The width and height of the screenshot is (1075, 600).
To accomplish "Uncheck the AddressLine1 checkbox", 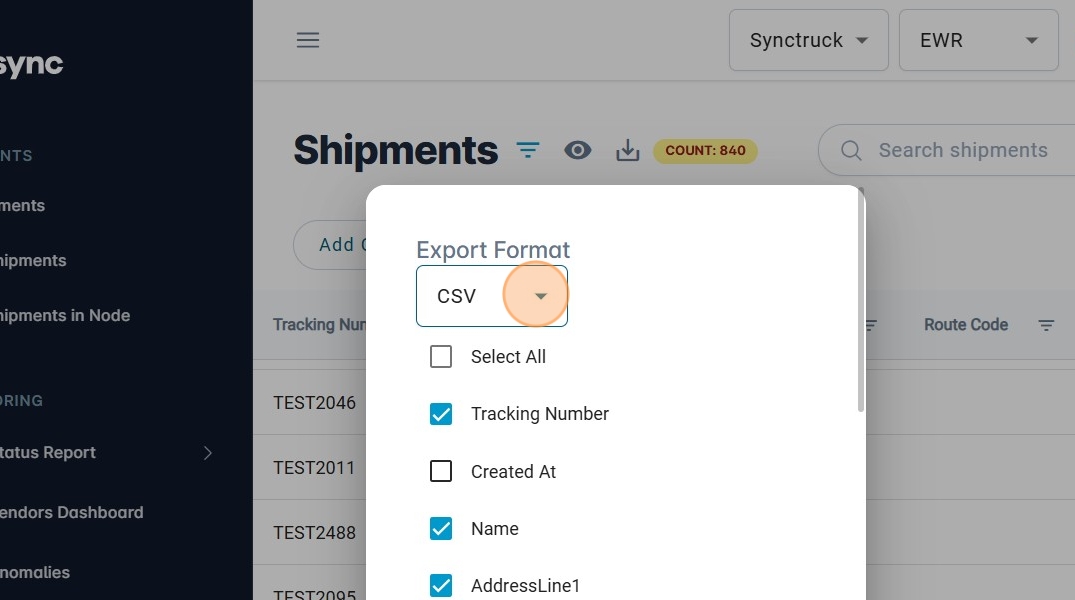I will (x=441, y=586).
